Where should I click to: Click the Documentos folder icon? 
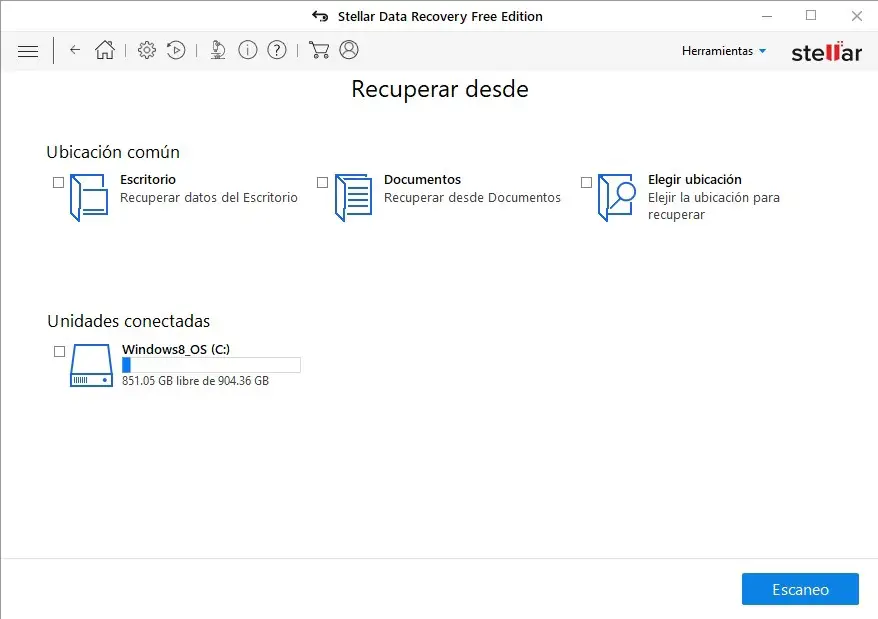[353, 198]
